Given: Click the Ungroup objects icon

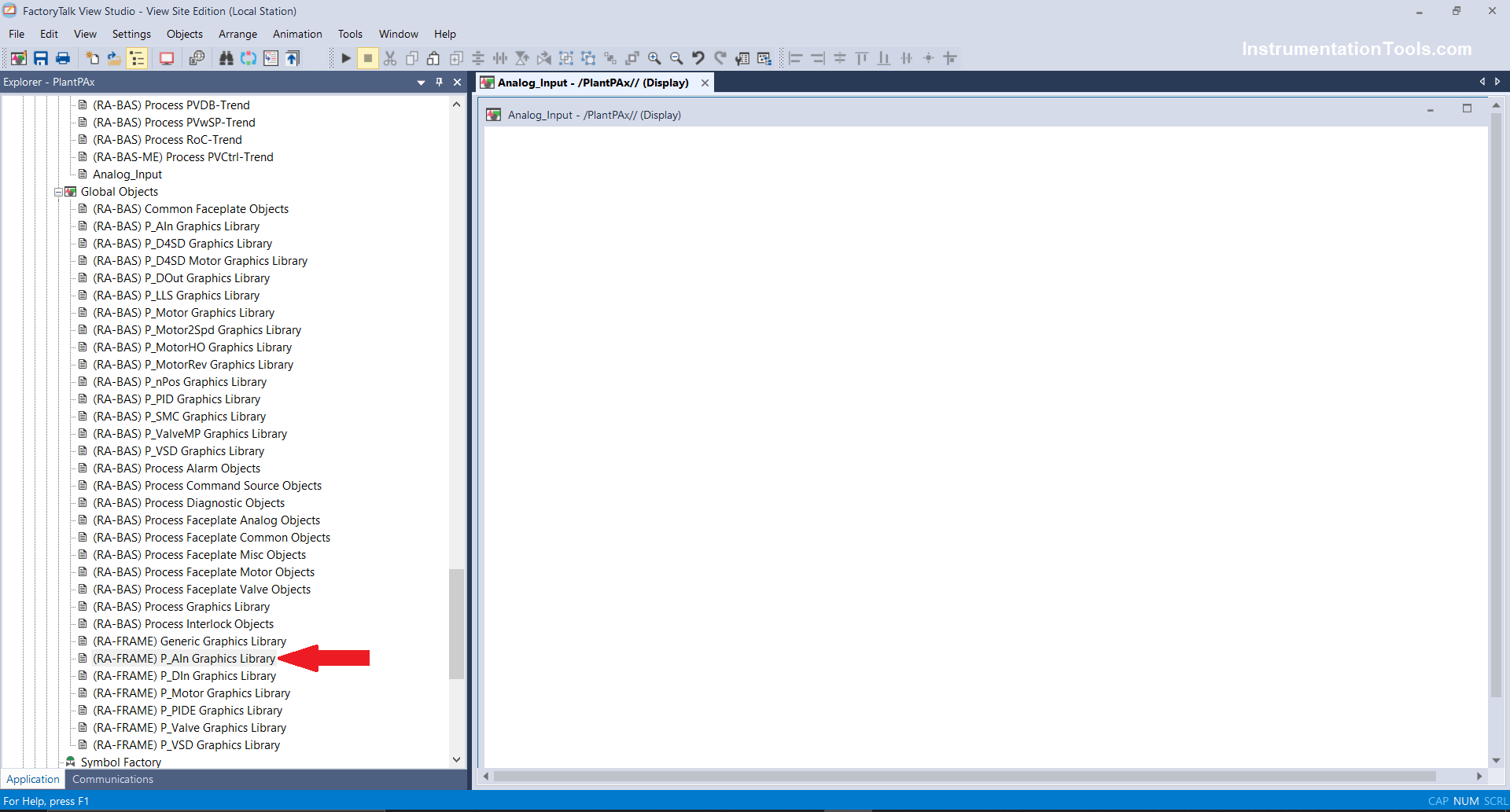Looking at the screenshot, I should coord(588,58).
